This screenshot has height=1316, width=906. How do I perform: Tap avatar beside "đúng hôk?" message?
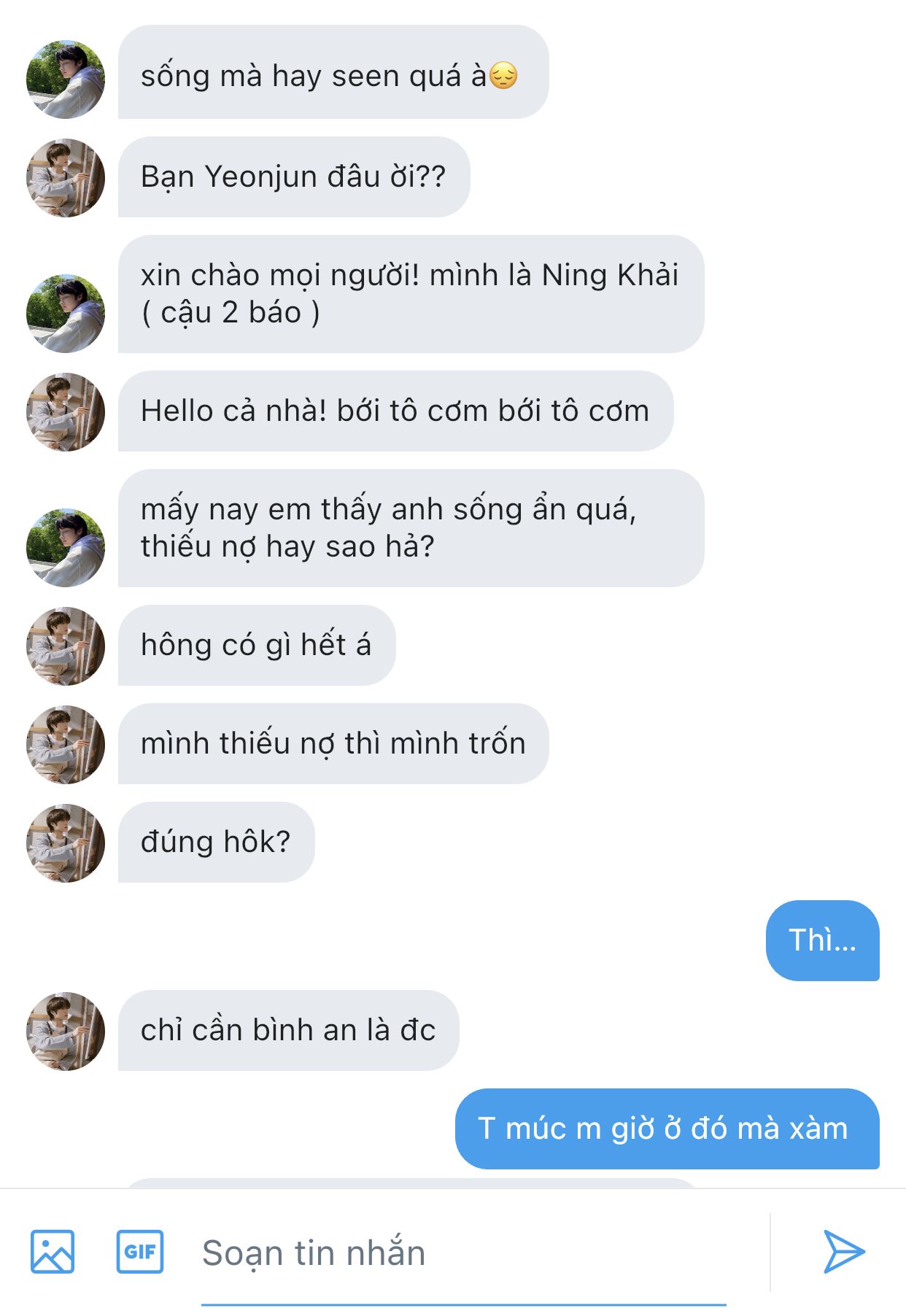tap(66, 843)
